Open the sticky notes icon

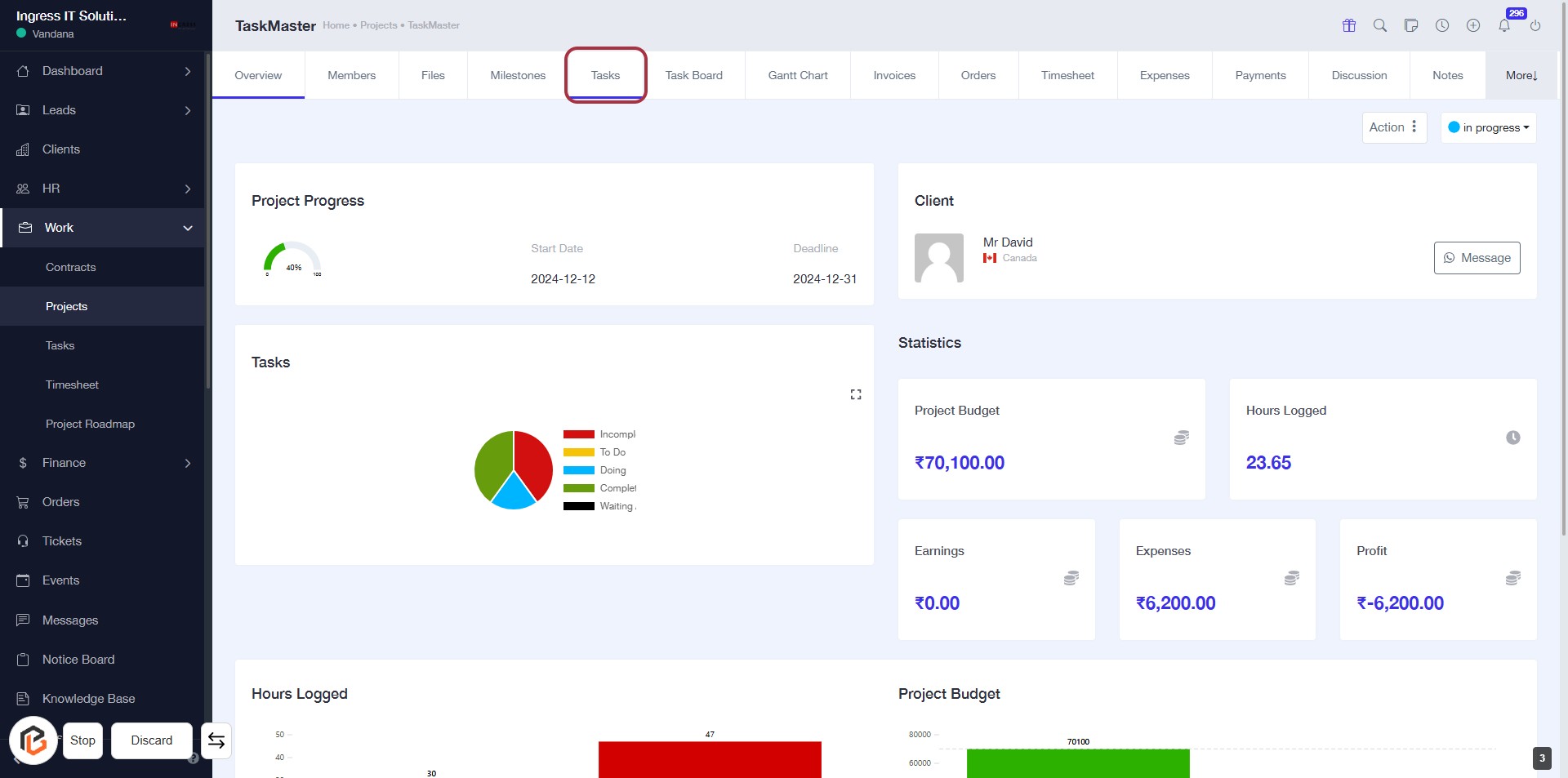[1411, 25]
